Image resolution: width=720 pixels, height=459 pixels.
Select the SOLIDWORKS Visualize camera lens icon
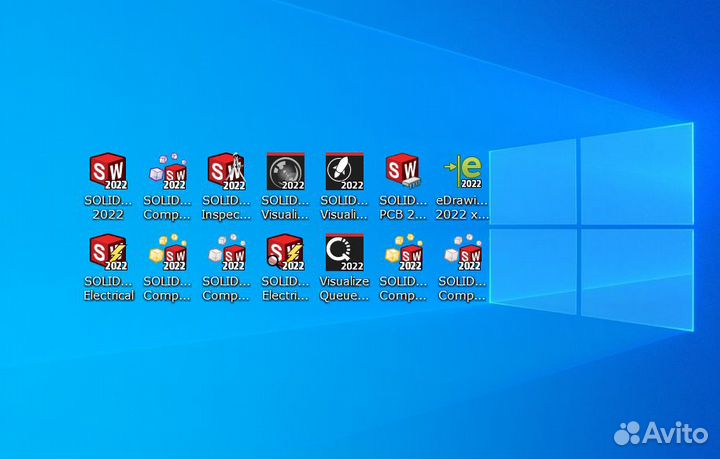[x=285, y=172]
